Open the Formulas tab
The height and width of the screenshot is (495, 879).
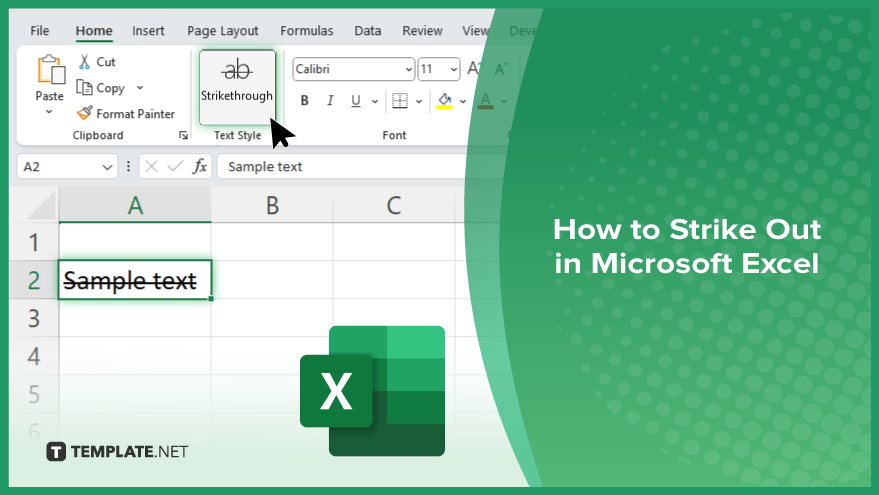click(x=307, y=31)
